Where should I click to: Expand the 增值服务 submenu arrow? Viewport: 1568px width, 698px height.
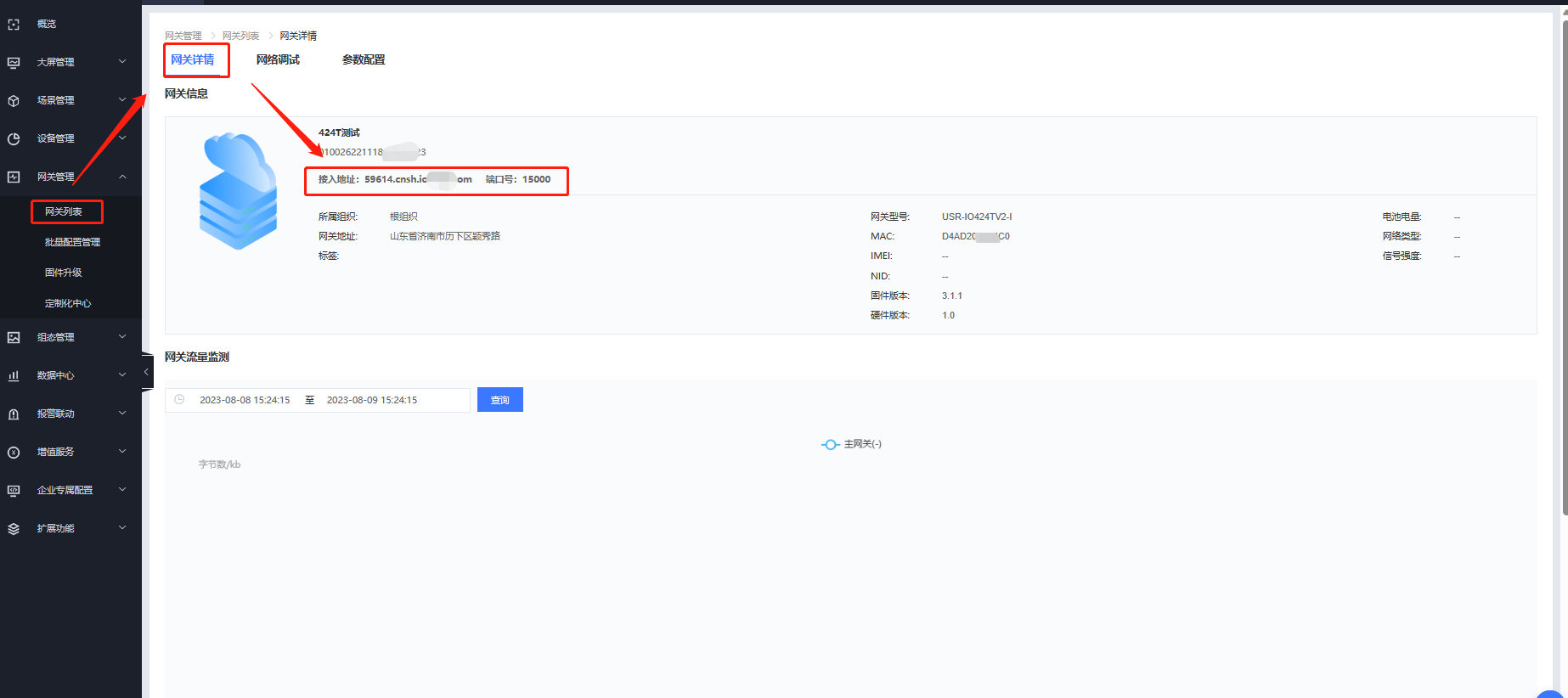(x=122, y=452)
